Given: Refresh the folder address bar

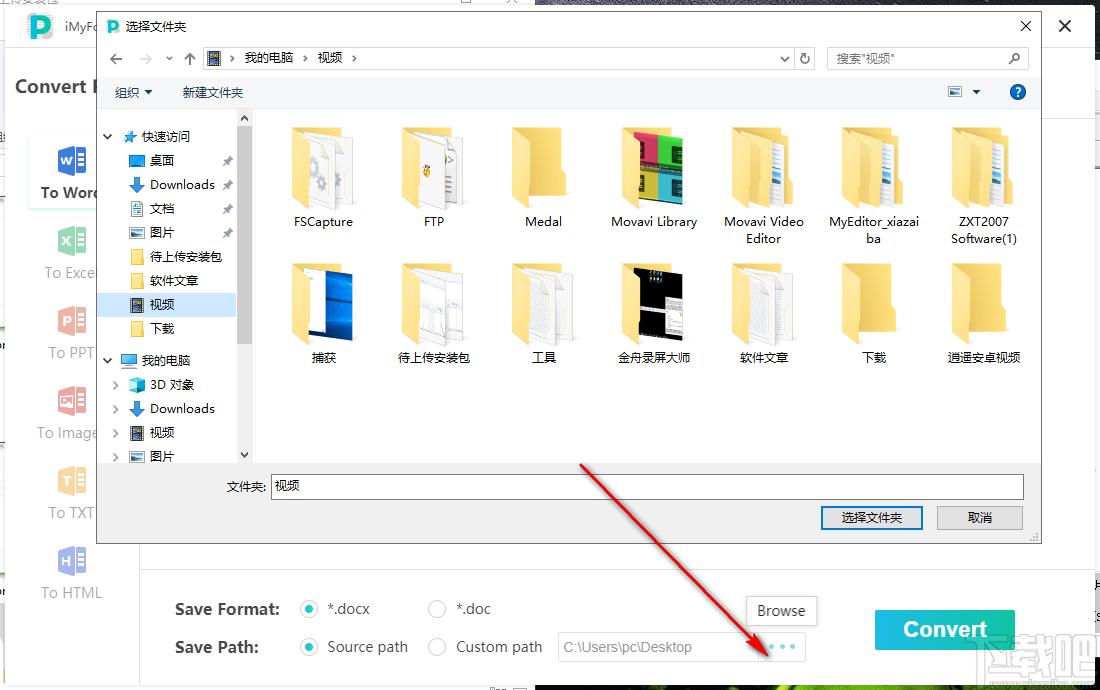Looking at the screenshot, I should (805, 59).
